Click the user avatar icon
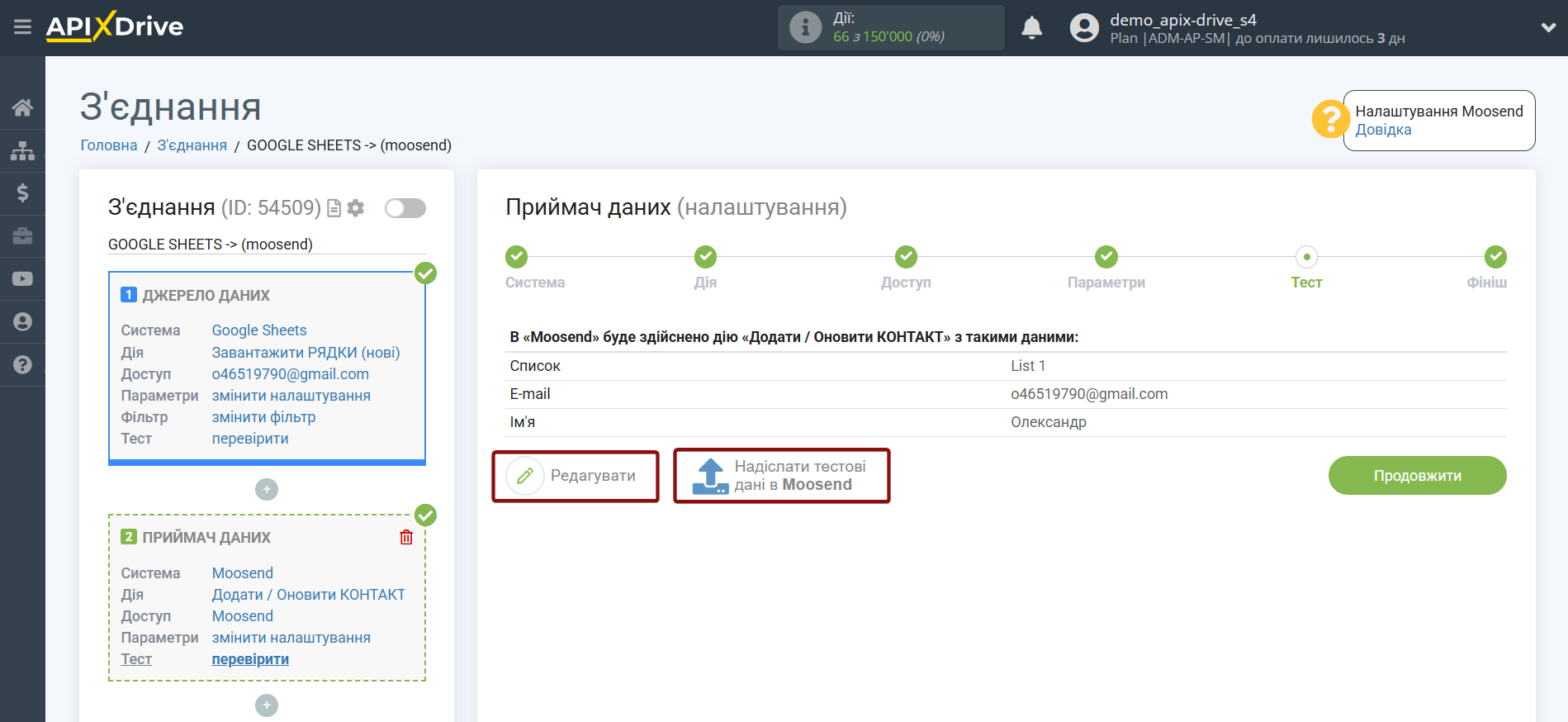This screenshot has width=1568, height=722. (x=1084, y=27)
